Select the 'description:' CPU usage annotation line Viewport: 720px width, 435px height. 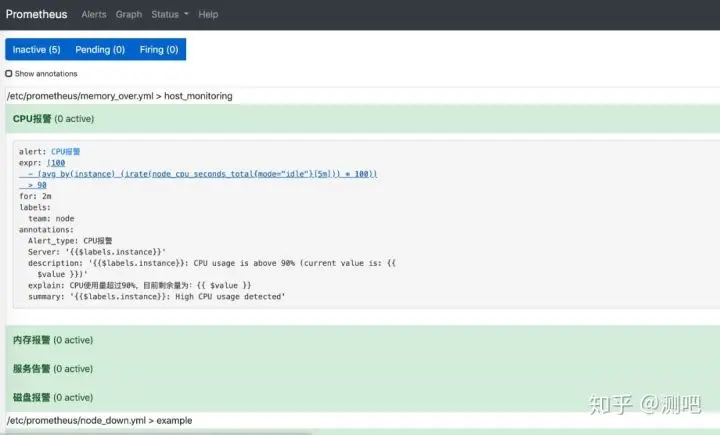pos(212,269)
